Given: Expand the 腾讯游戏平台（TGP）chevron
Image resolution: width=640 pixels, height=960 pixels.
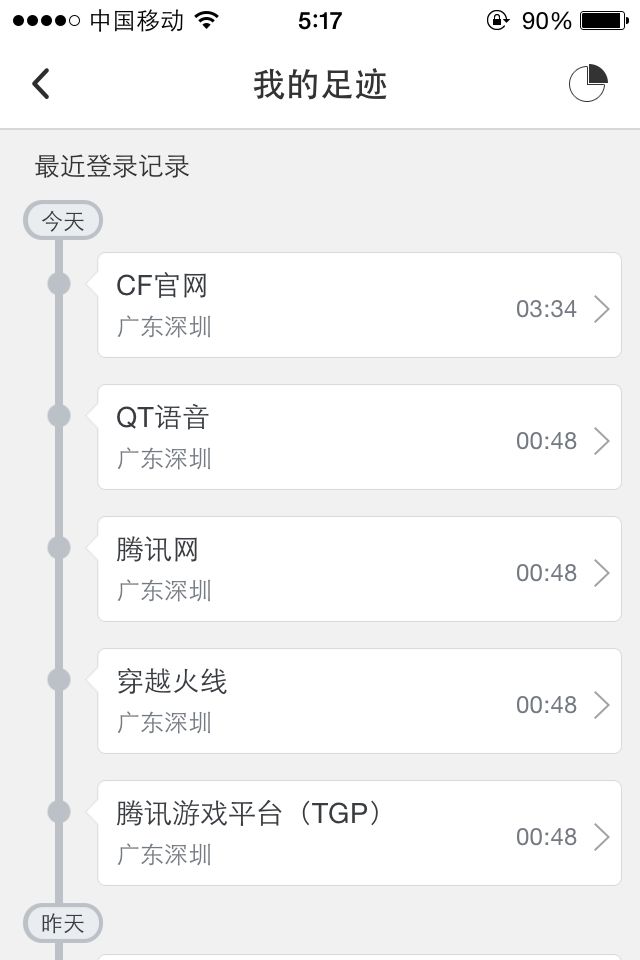Looking at the screenshot, I should tap(602, 837).
